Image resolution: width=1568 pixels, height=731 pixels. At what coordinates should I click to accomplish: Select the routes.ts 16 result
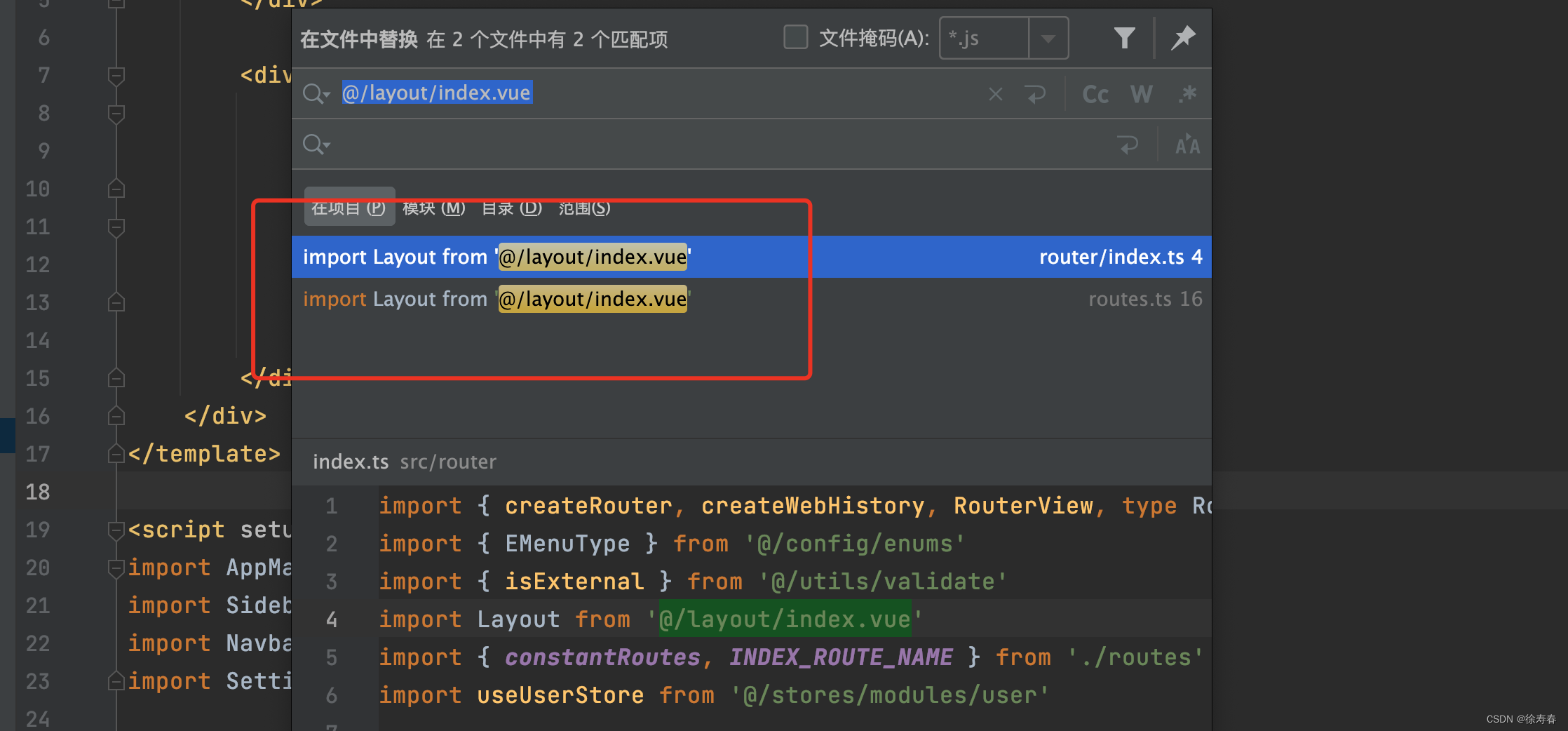[x=752, y=299]
